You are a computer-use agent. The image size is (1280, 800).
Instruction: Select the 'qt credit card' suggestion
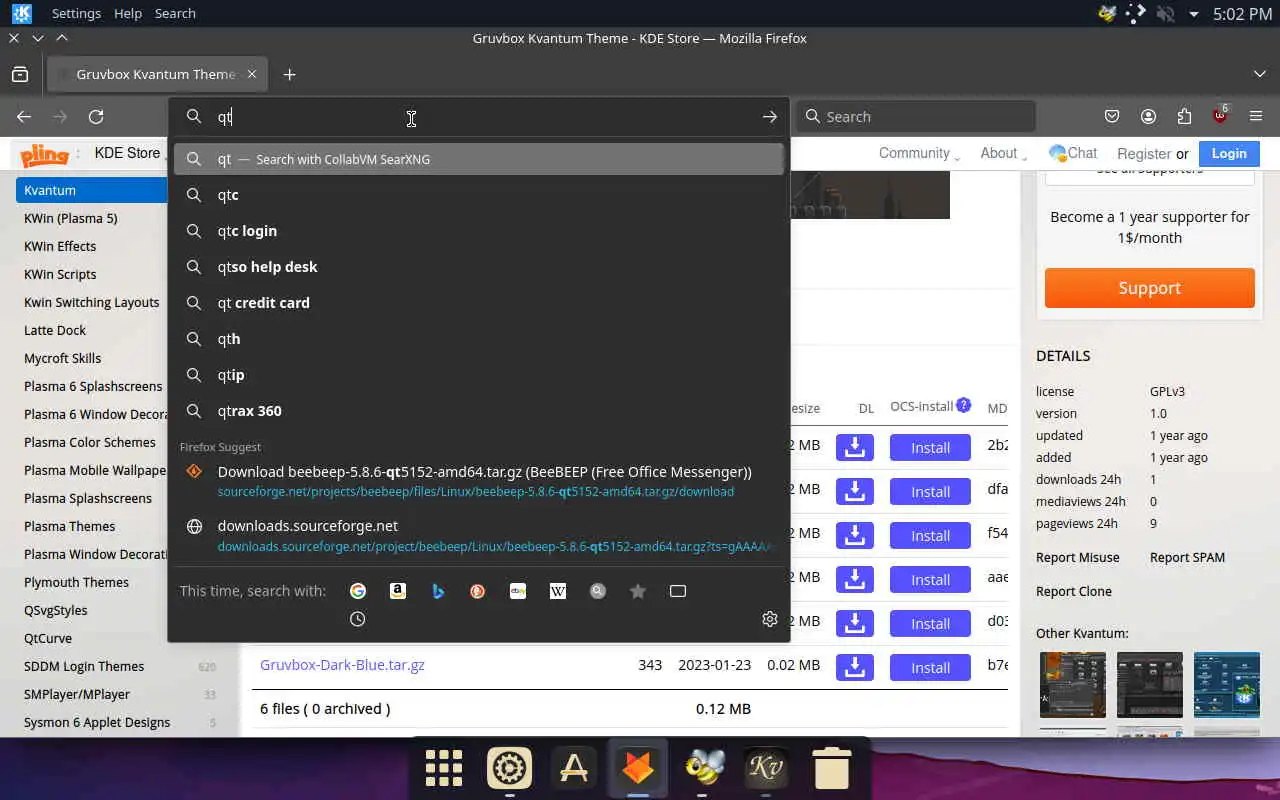point(479,303)
